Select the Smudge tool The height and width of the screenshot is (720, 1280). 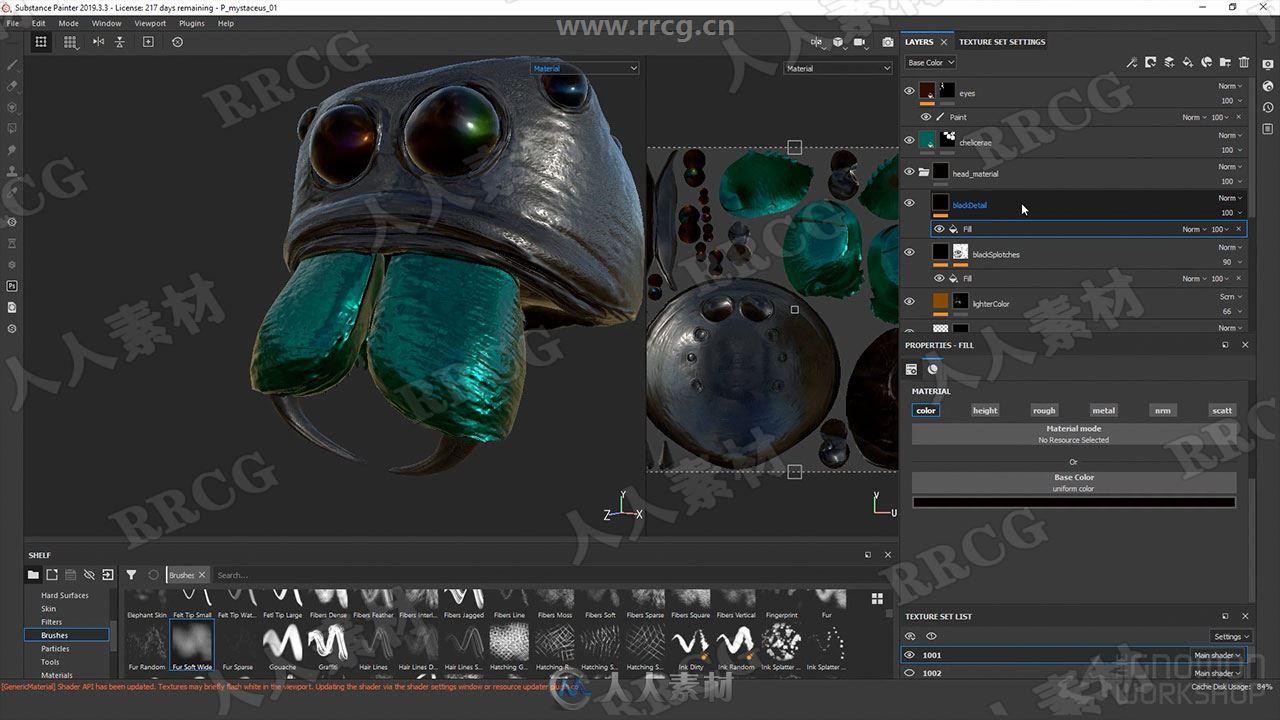(12, 150)
